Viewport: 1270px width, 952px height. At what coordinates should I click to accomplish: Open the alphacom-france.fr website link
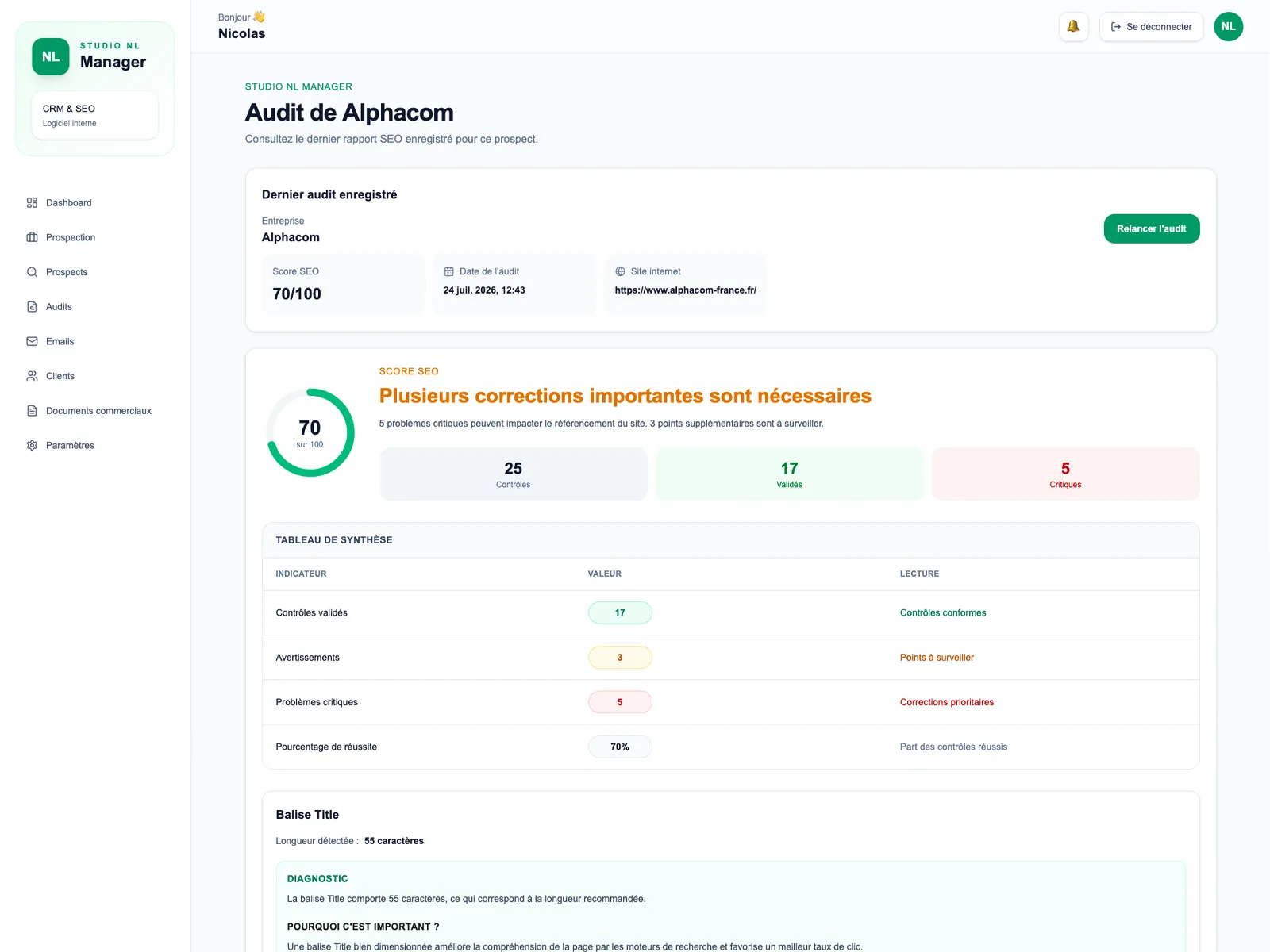click(686, 290)
